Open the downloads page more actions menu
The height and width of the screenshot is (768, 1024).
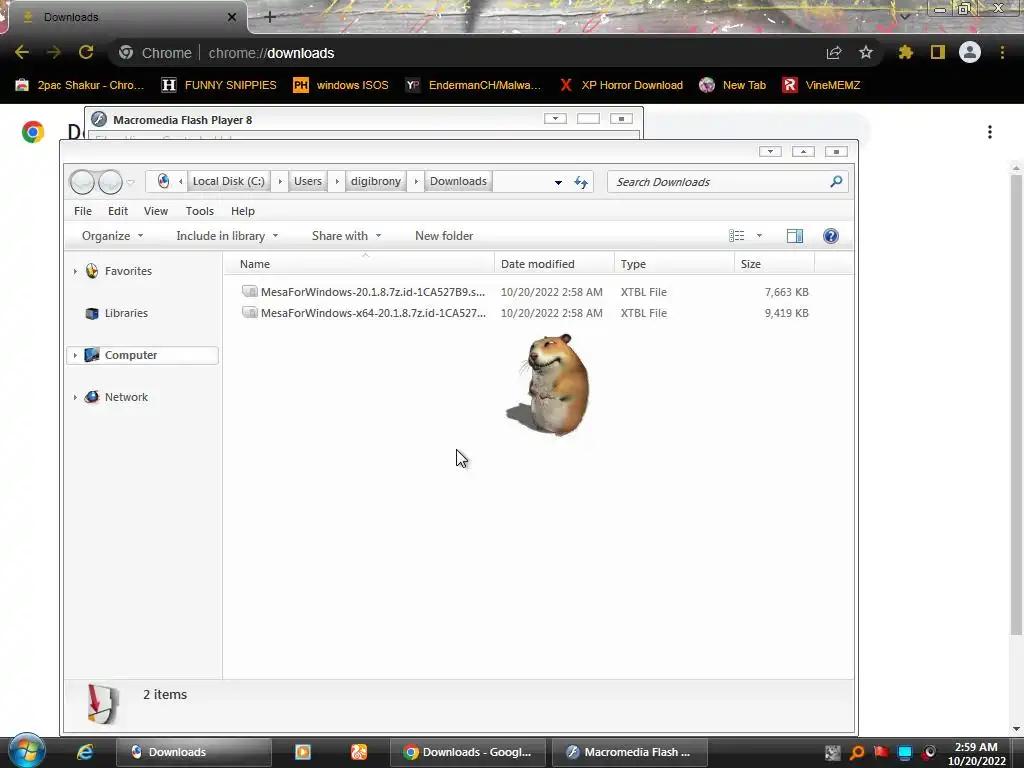click(x=990, y=132)
